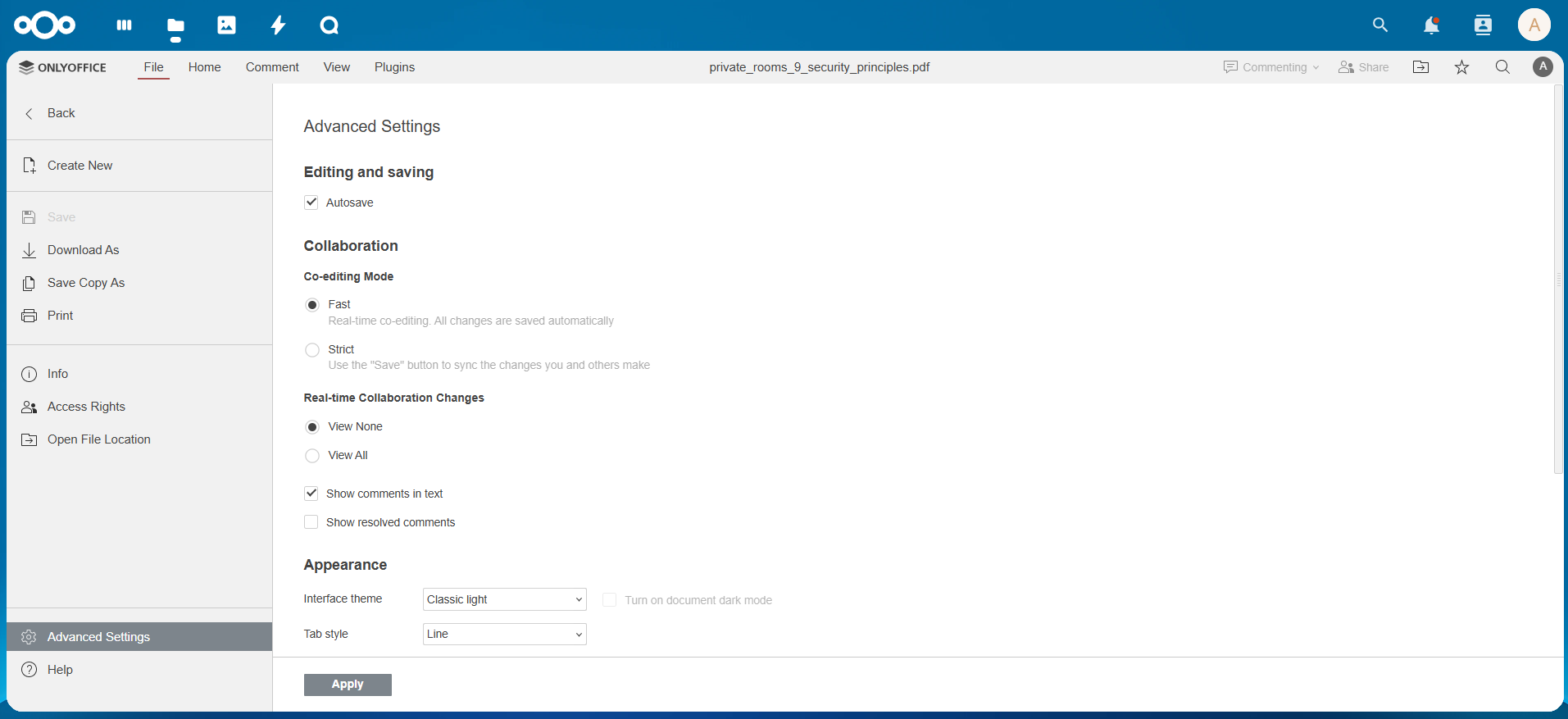Toggle Turn on document dark mode checkbox
Viewport: 1568px width, 719px height.
point(610,600)
